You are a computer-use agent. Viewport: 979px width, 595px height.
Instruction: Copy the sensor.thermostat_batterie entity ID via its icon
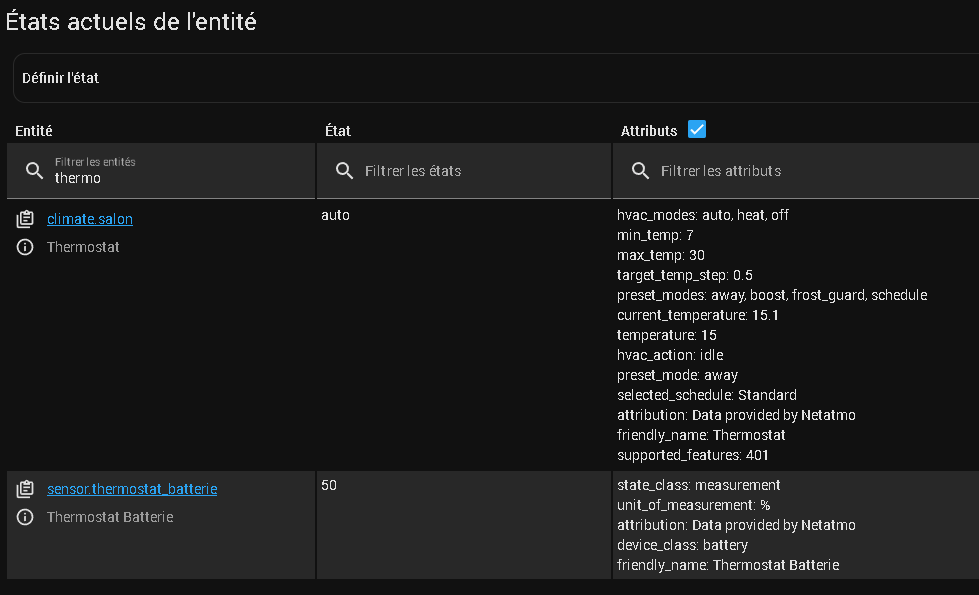coord(26,489)
